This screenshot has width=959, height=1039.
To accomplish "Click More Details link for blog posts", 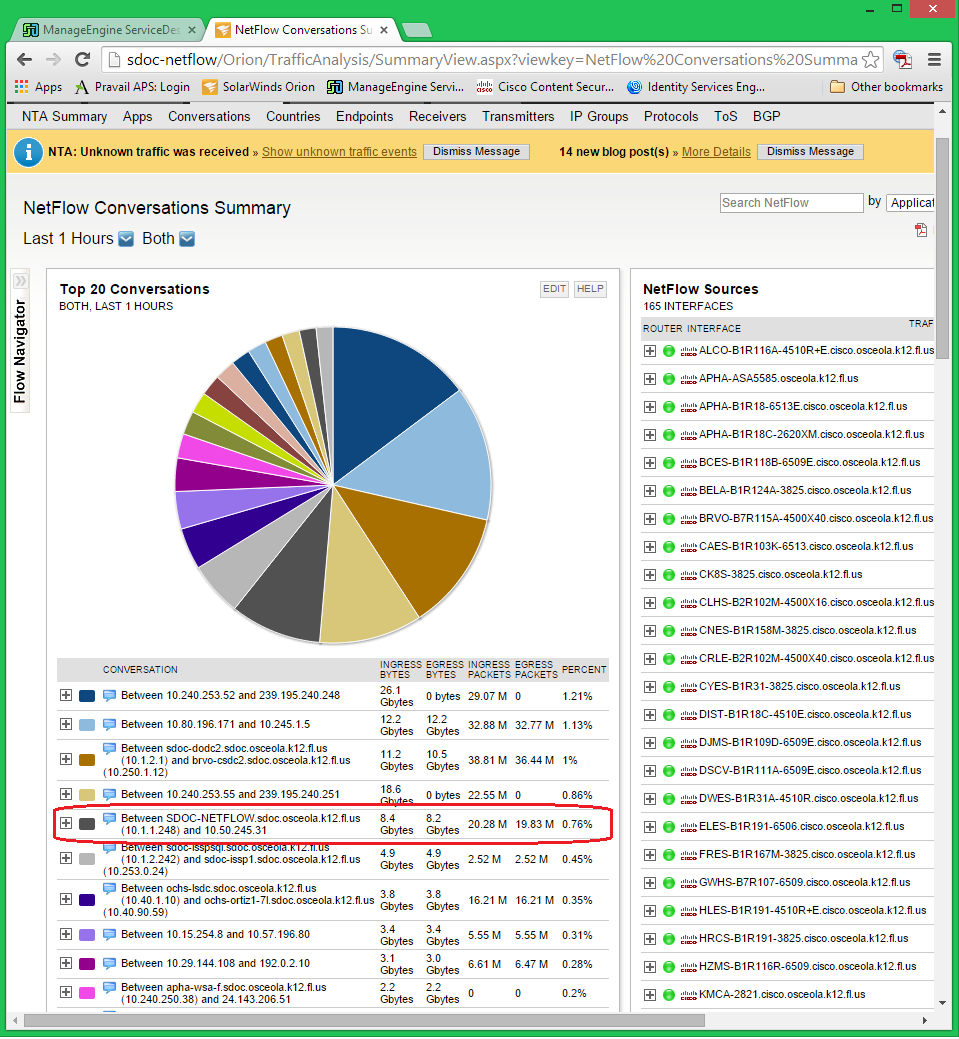I will (x=716, y=152).
